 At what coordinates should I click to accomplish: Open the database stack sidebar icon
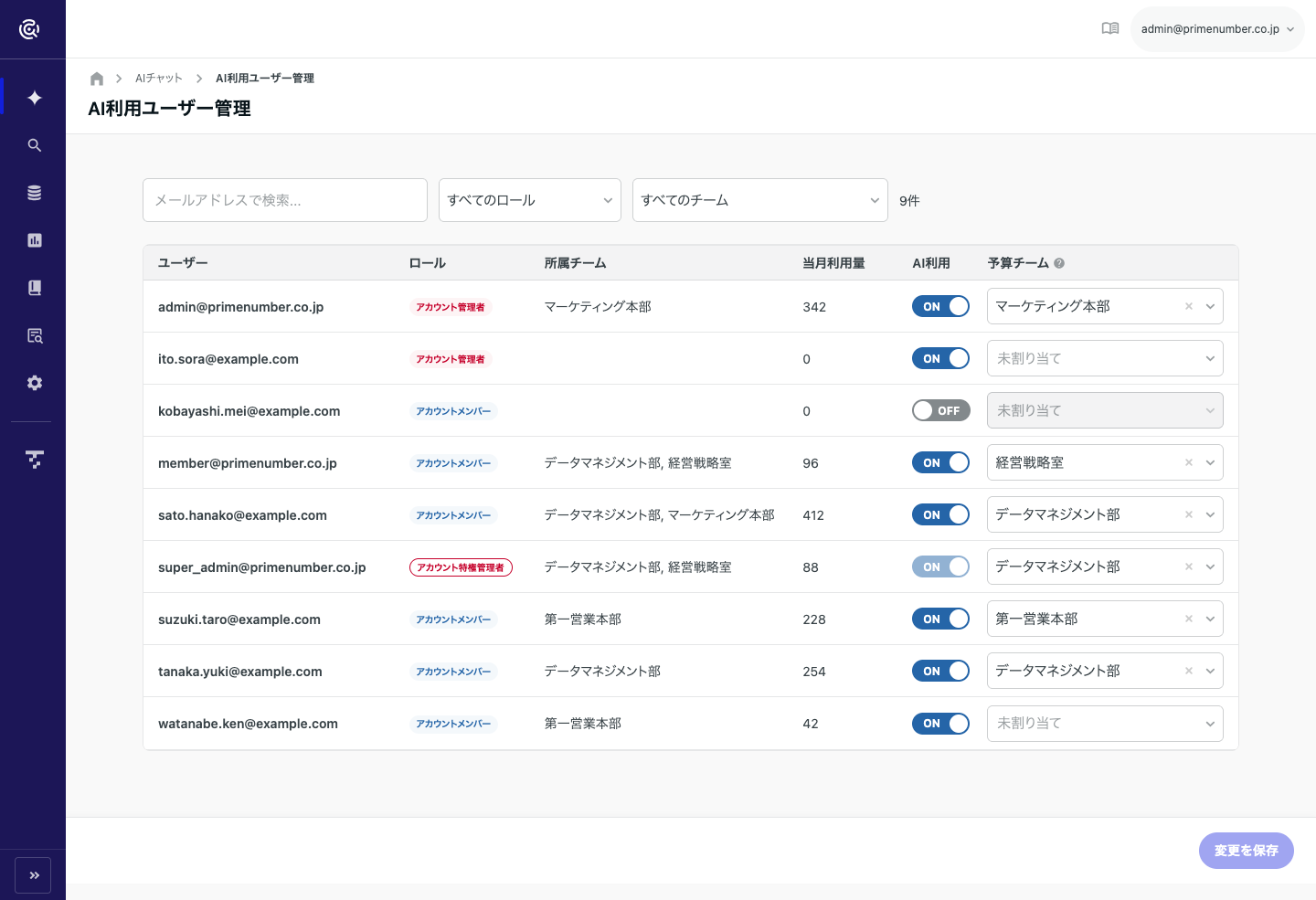click(x=35, y=193)
